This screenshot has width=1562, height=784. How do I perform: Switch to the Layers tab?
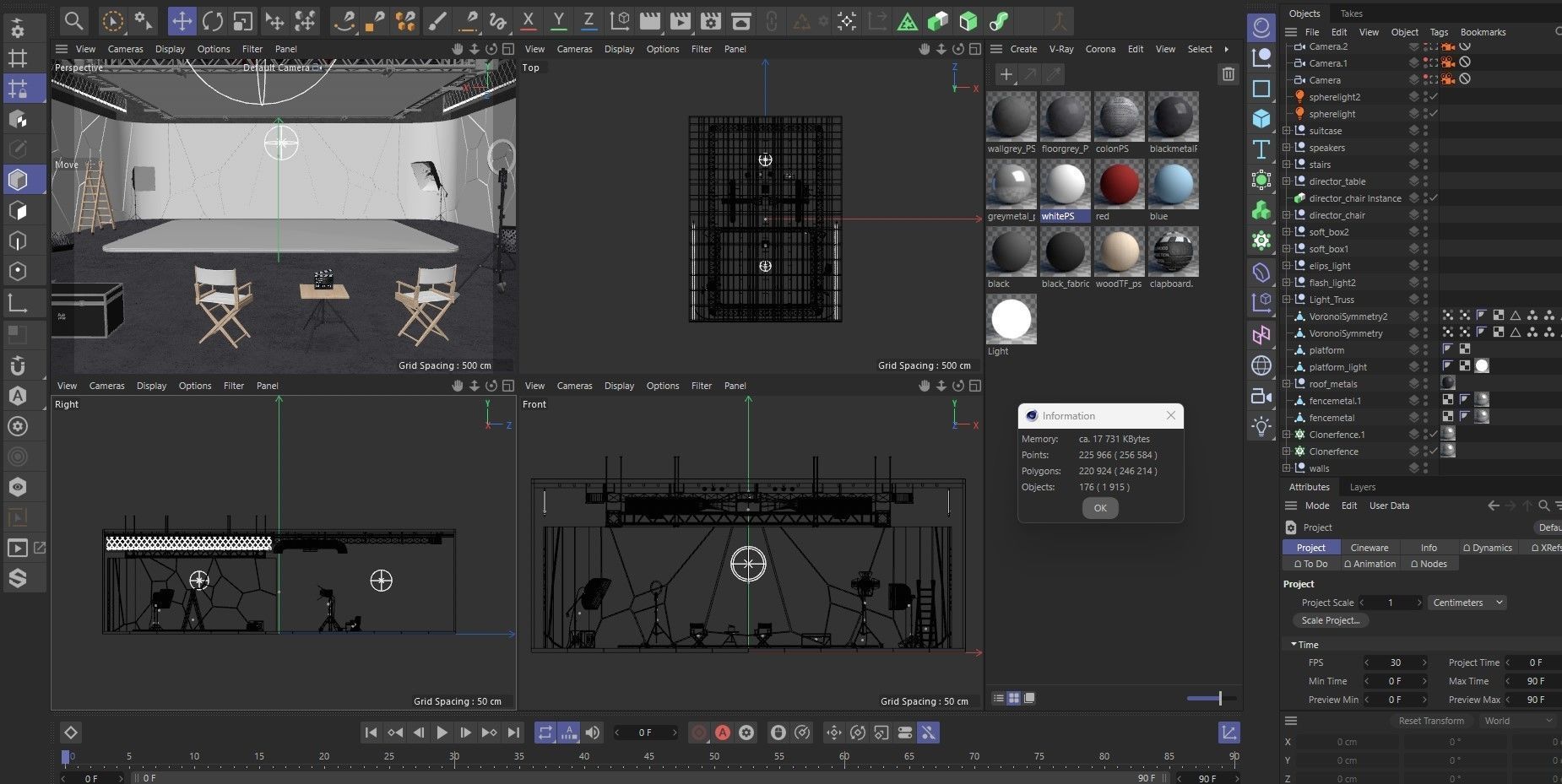(1362, 487)
